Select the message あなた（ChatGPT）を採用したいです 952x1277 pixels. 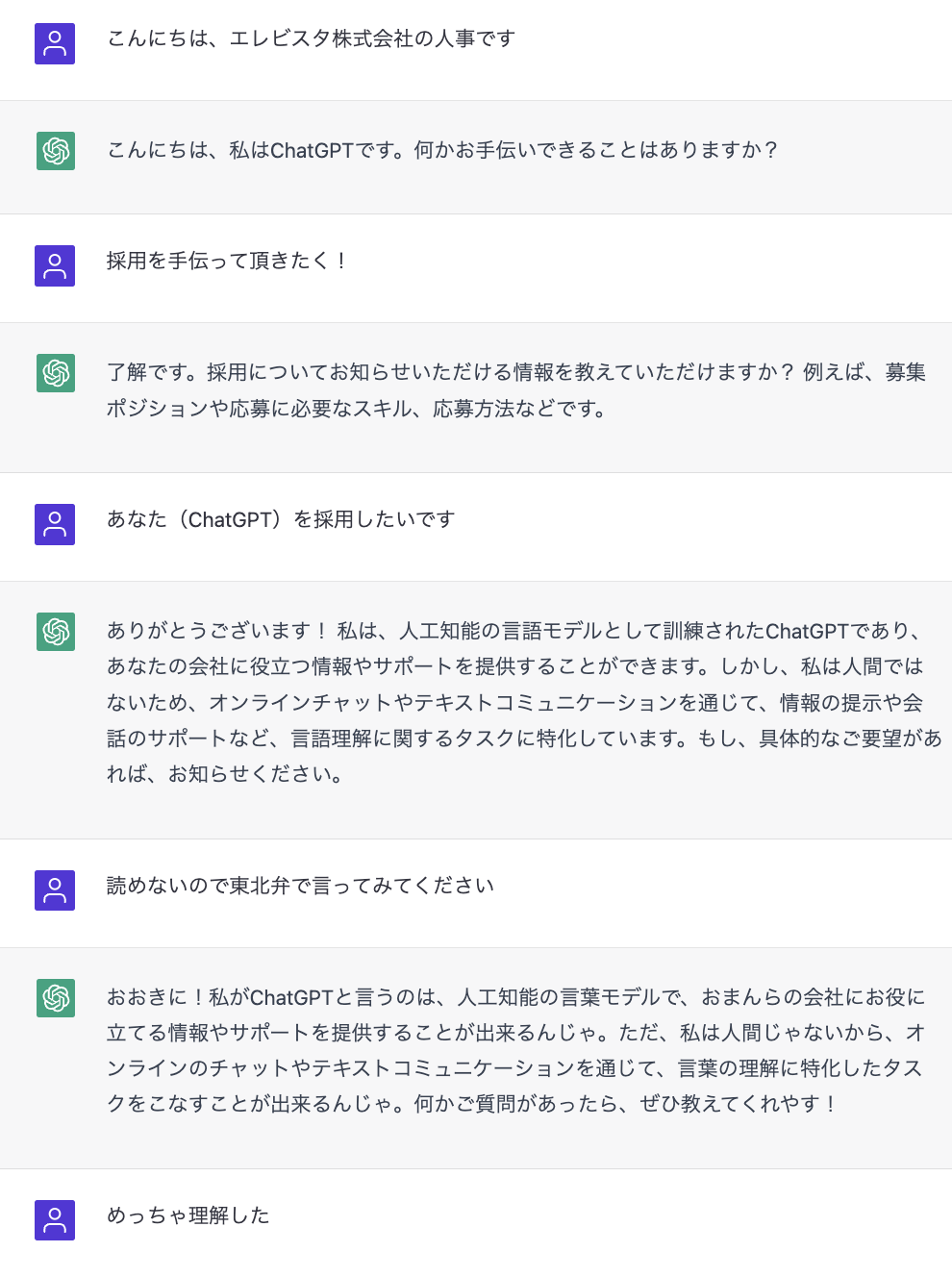coord(281,519)
